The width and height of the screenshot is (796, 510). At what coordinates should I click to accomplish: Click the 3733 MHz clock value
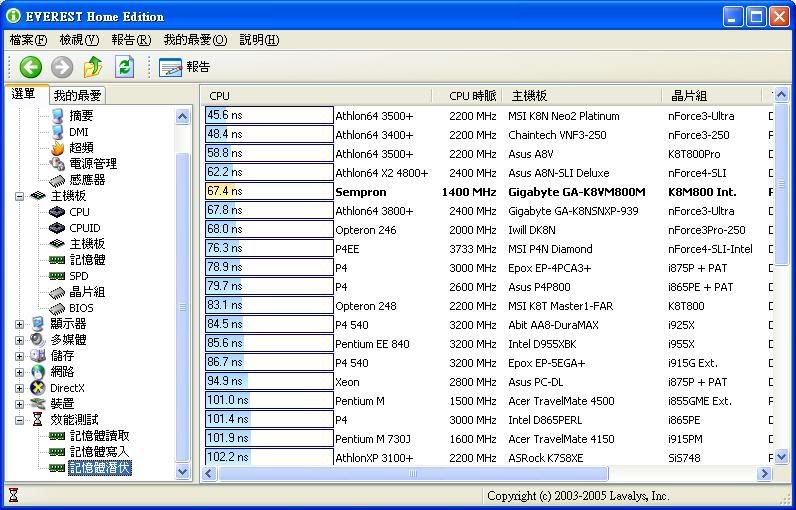point(473,249)
